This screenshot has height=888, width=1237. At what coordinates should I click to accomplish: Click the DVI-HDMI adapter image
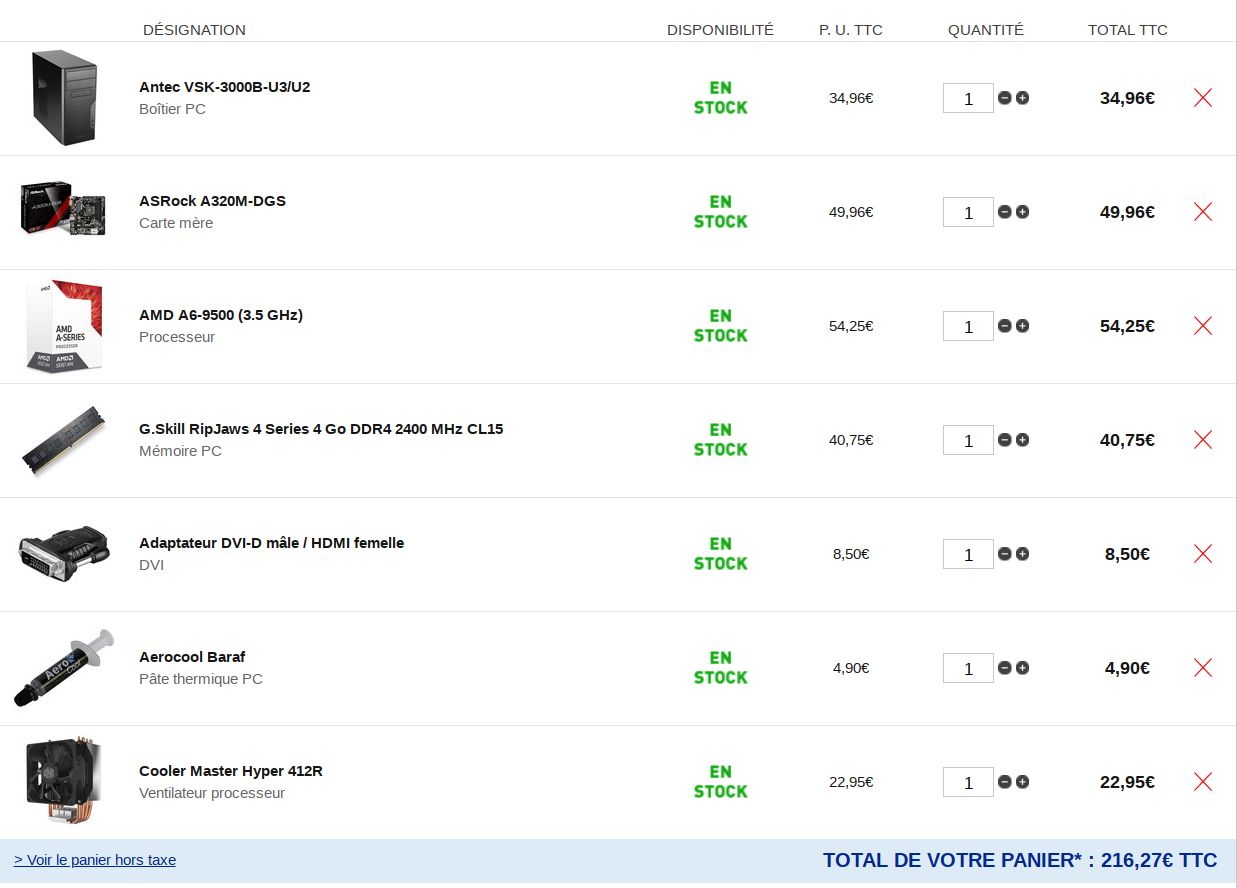[x=63, y=554]
